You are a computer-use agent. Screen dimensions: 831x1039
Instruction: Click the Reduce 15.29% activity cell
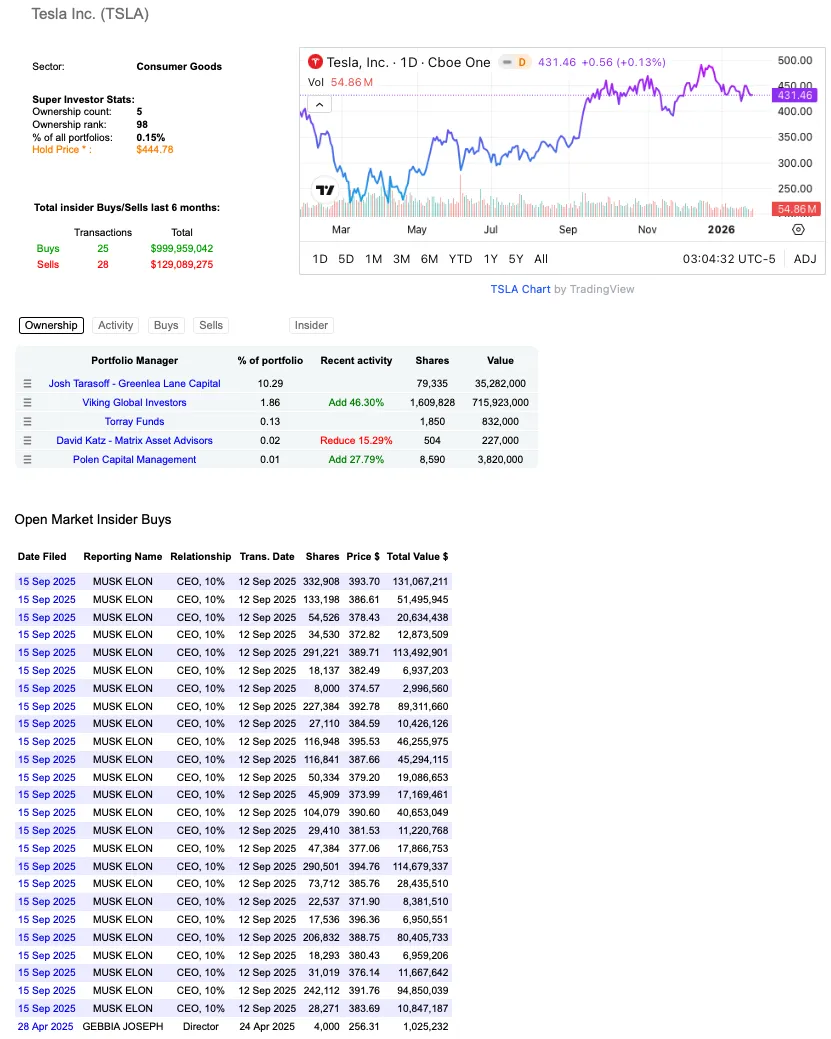coord(356,441)
